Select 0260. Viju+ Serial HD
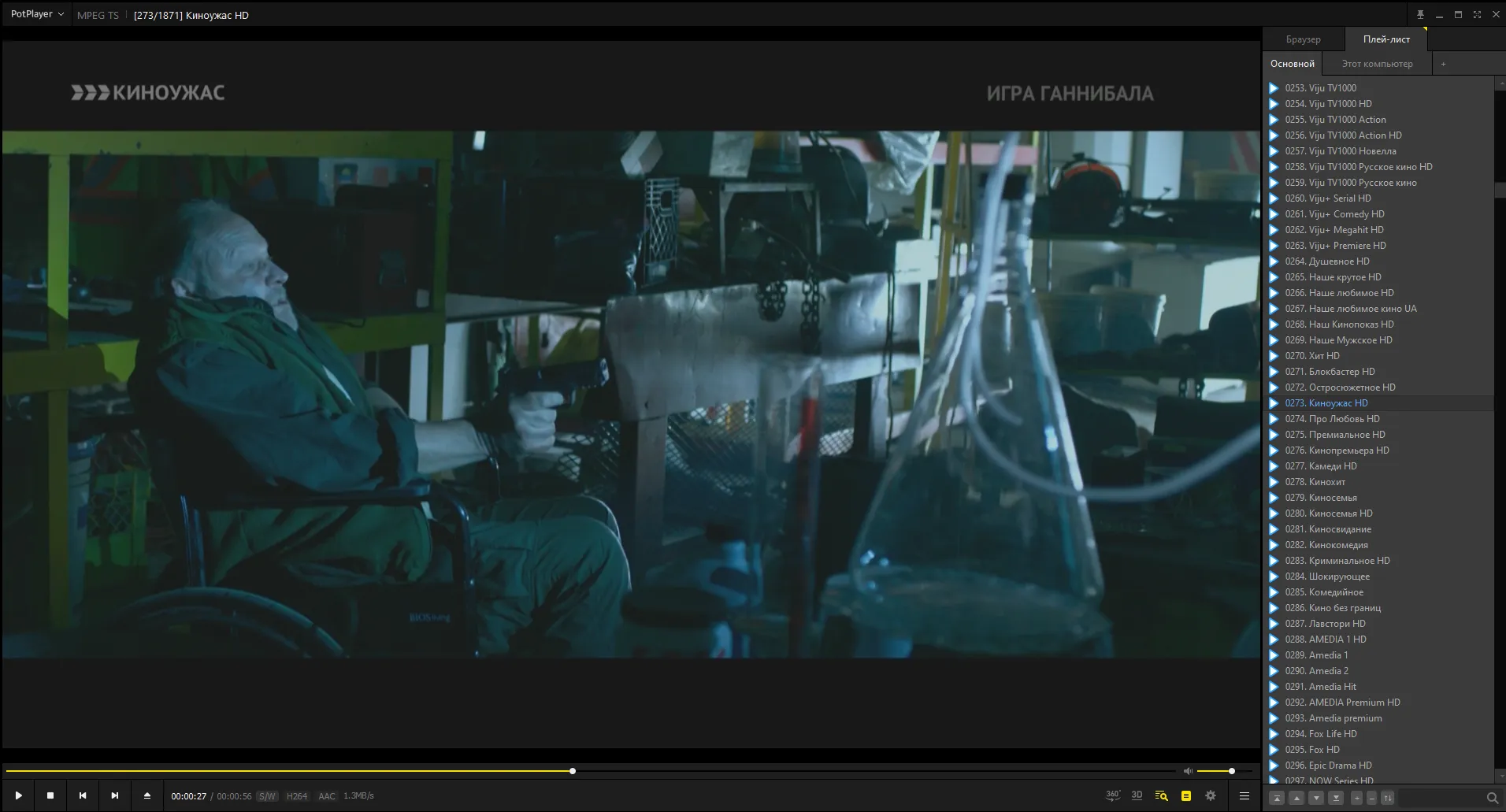Viewport: 1506px width, 812px height. 1378,198
